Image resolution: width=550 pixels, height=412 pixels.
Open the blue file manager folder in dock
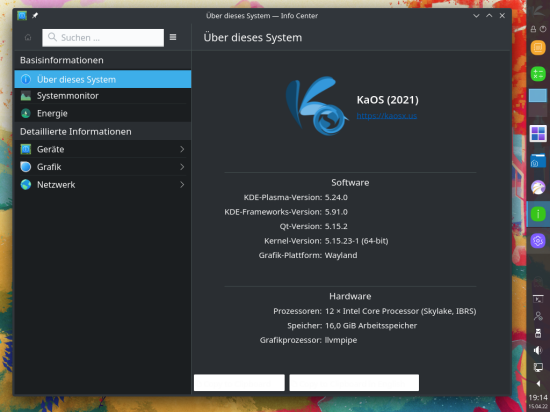pyautogui.click(x=538, y=161)
